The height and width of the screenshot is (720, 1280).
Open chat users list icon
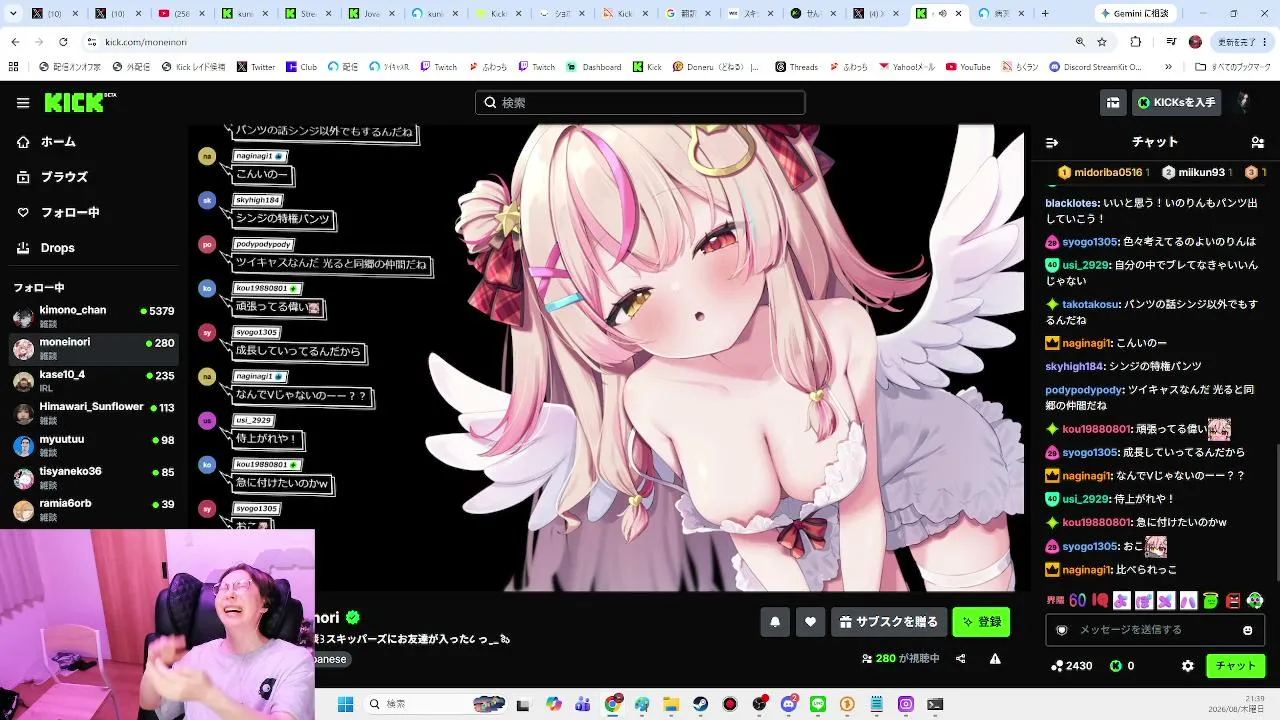click(x=1257, y=142)
